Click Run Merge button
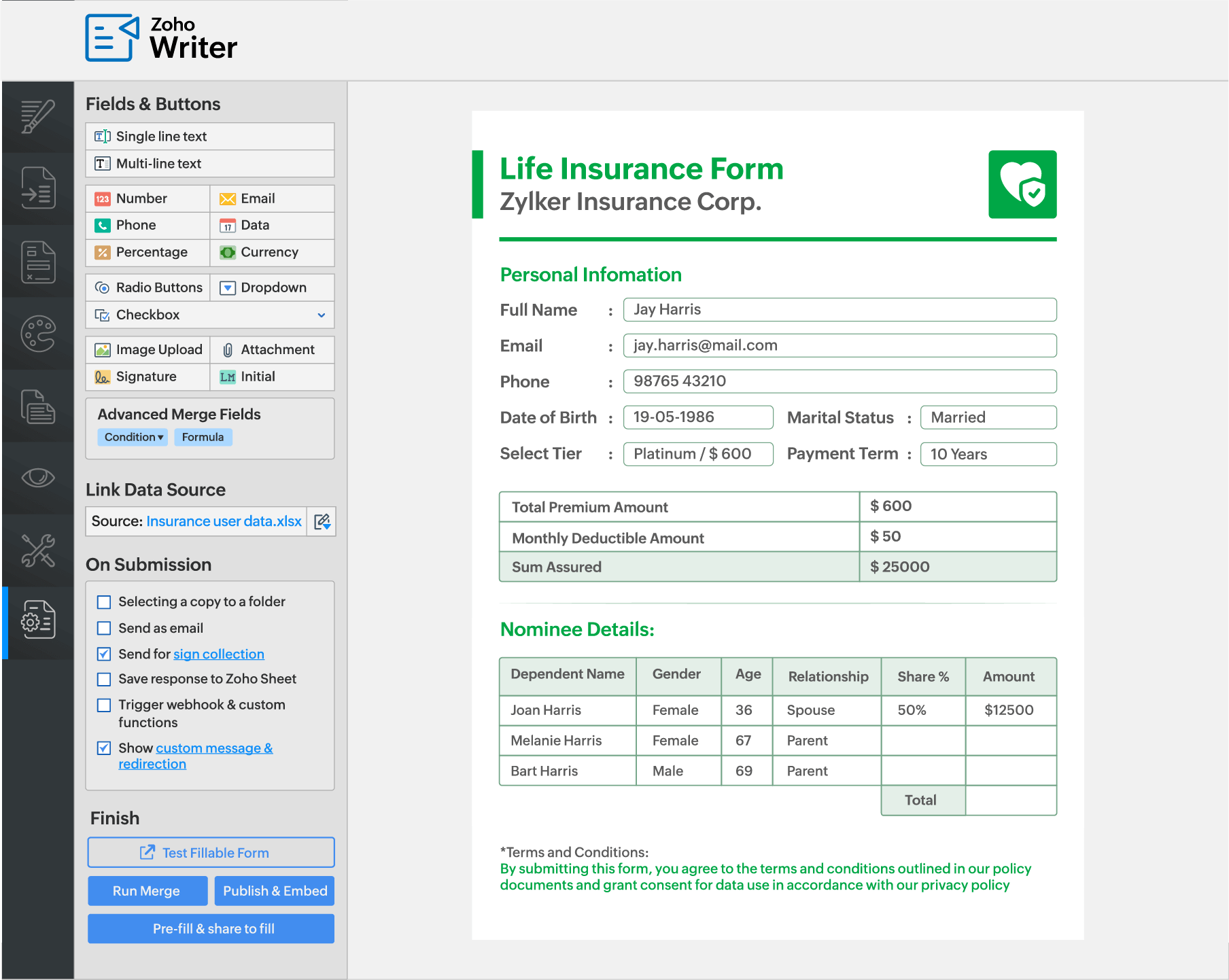Image resolution: width=1229 pixels, height=980 pixels. point(148,891)
